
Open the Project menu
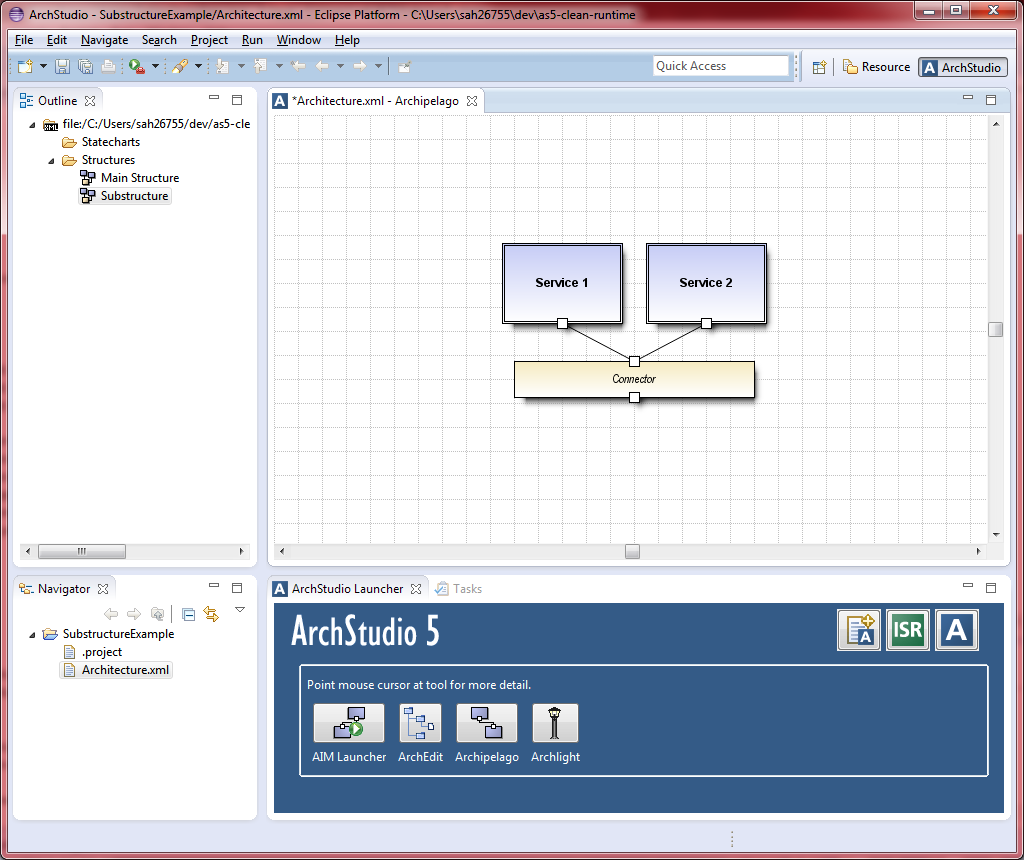tap(209, 40)
